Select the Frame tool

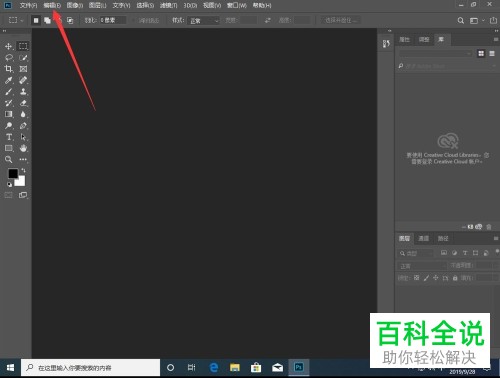tap(23, 69)
